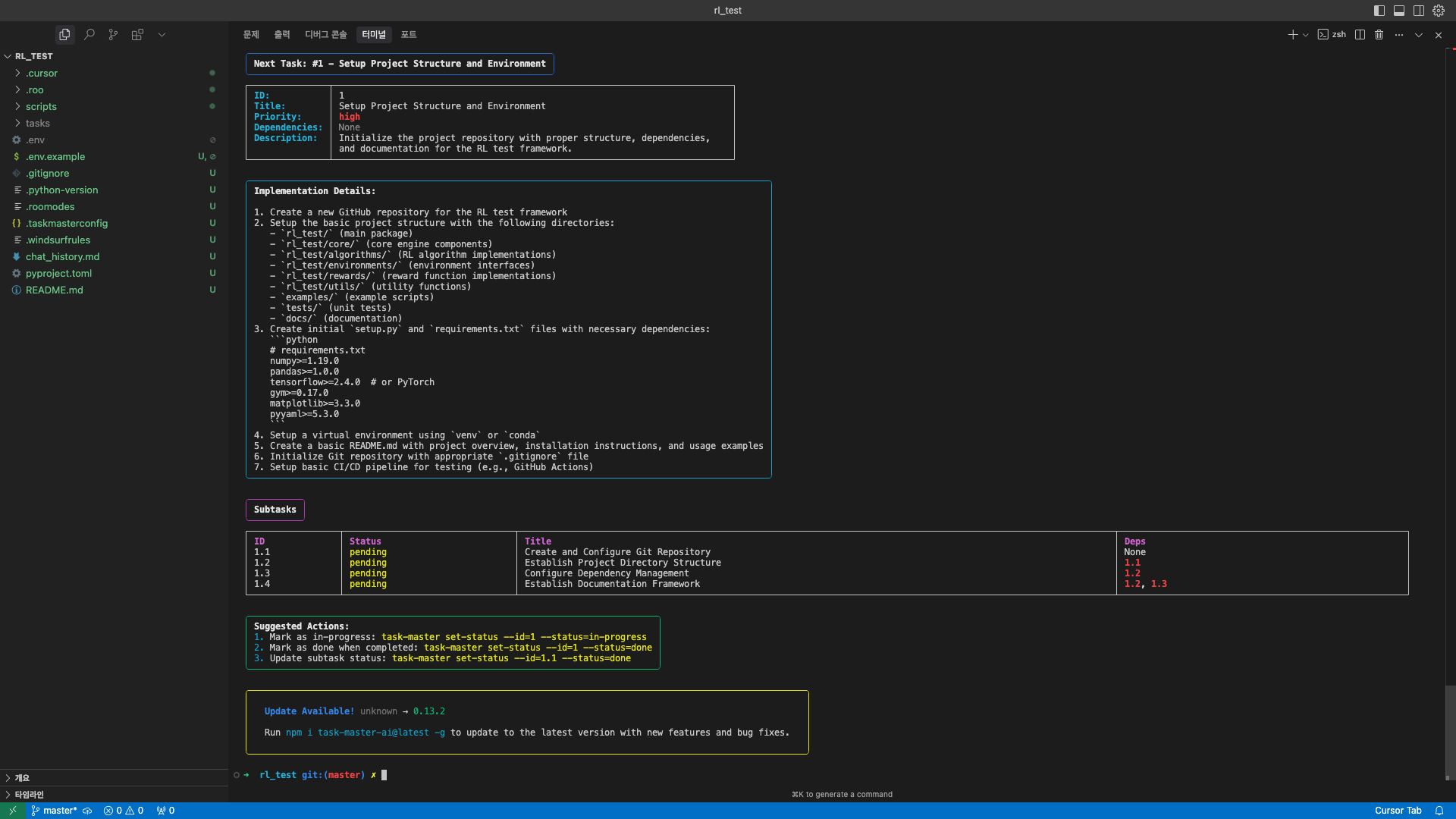Expand the .cursor folder
Viewport: 1456px width, 819px height.
point(114,74)
